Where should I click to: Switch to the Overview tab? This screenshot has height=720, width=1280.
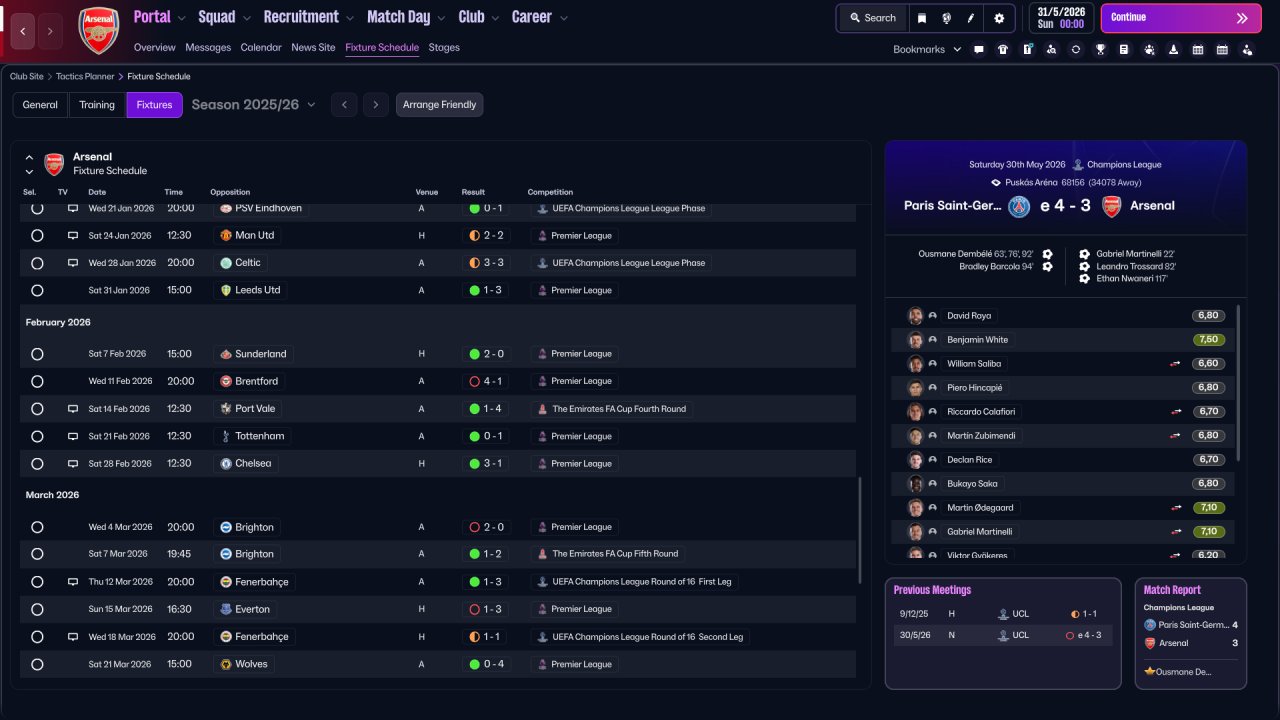pos(154,47)
